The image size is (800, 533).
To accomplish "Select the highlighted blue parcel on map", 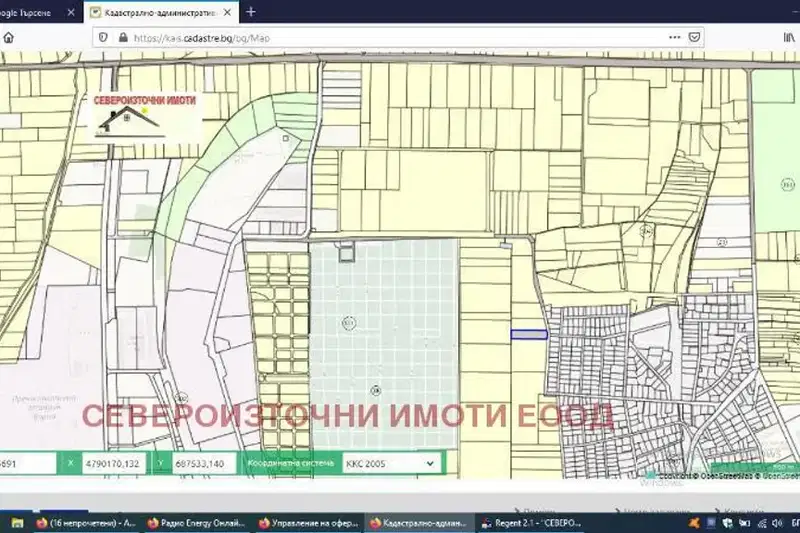I will click(x=529, y=335).
